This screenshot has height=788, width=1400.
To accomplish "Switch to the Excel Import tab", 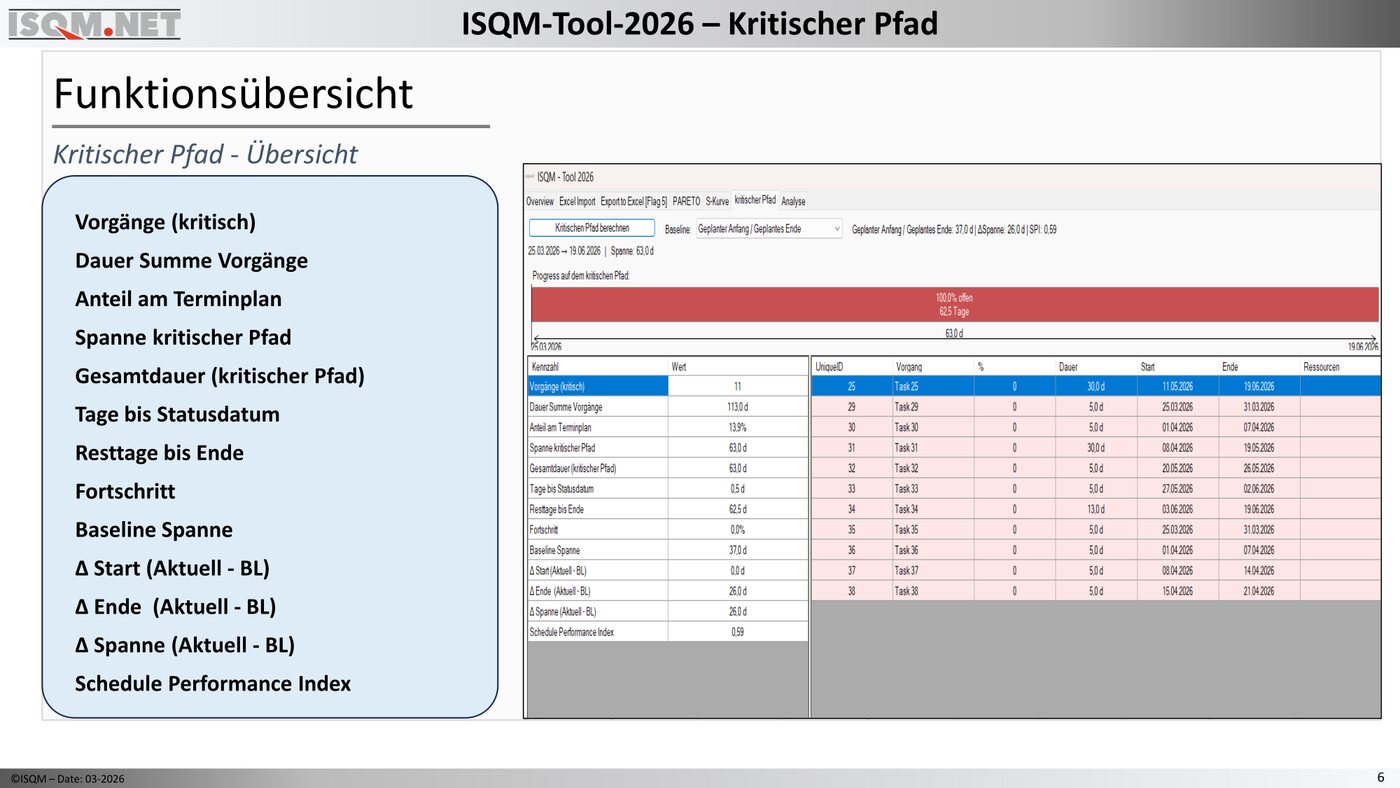I will (x=577, y=202).
